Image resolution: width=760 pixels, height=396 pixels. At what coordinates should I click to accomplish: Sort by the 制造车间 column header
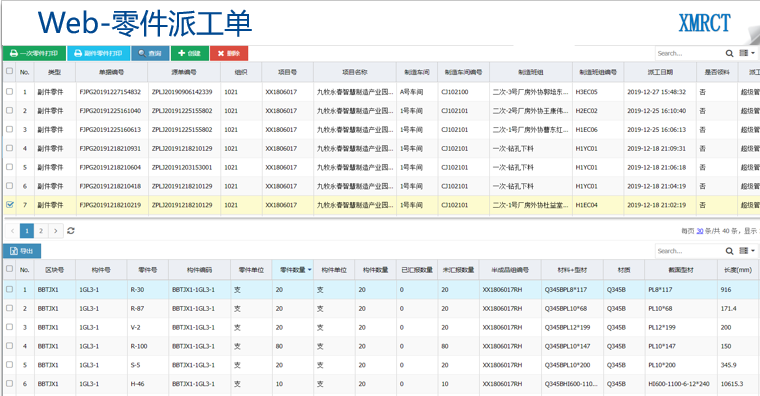coord(417,72)
